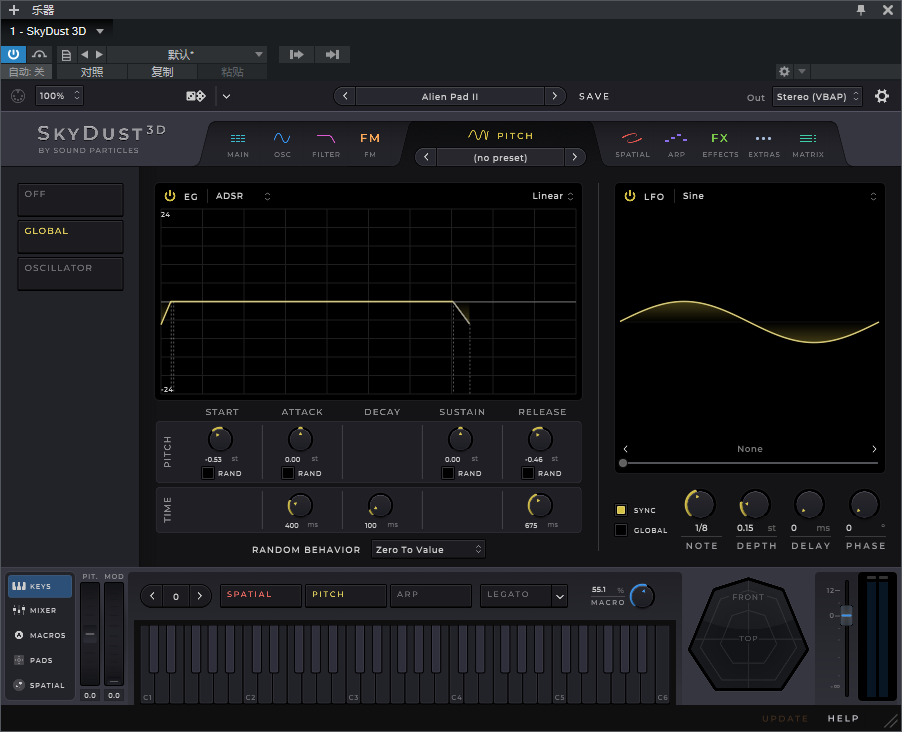Open Random Behavior Zero To Value dropdown
The width and height of the screenshot is (902, 732).
[429, 550]
